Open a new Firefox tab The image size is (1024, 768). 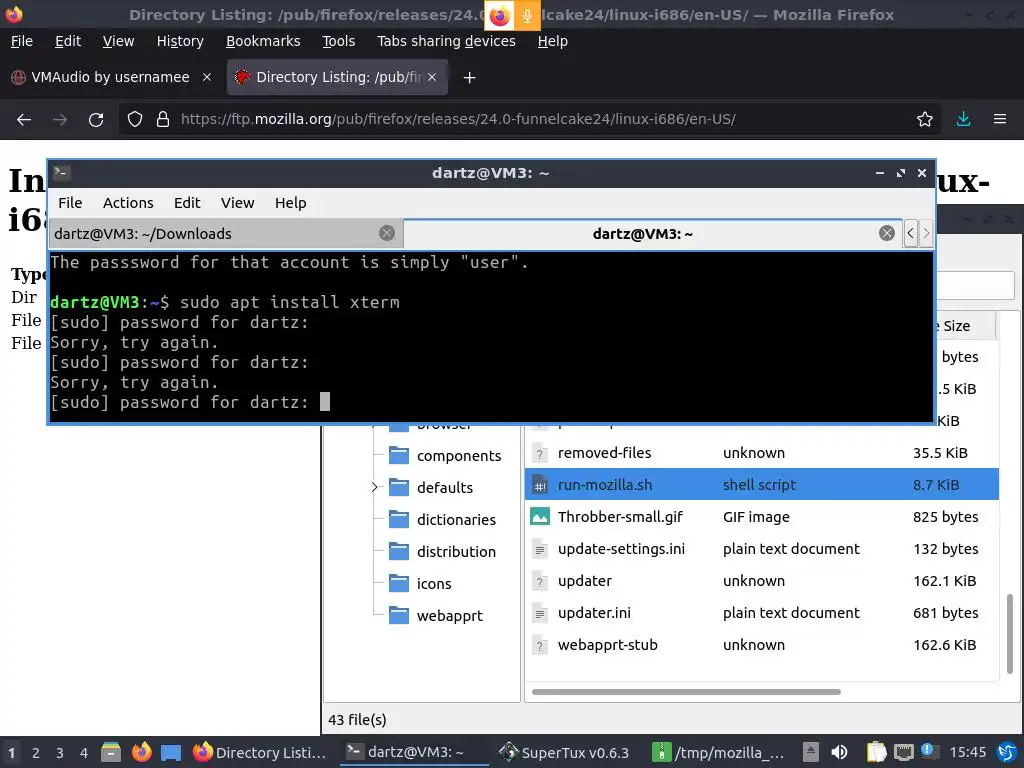point(469,78)
